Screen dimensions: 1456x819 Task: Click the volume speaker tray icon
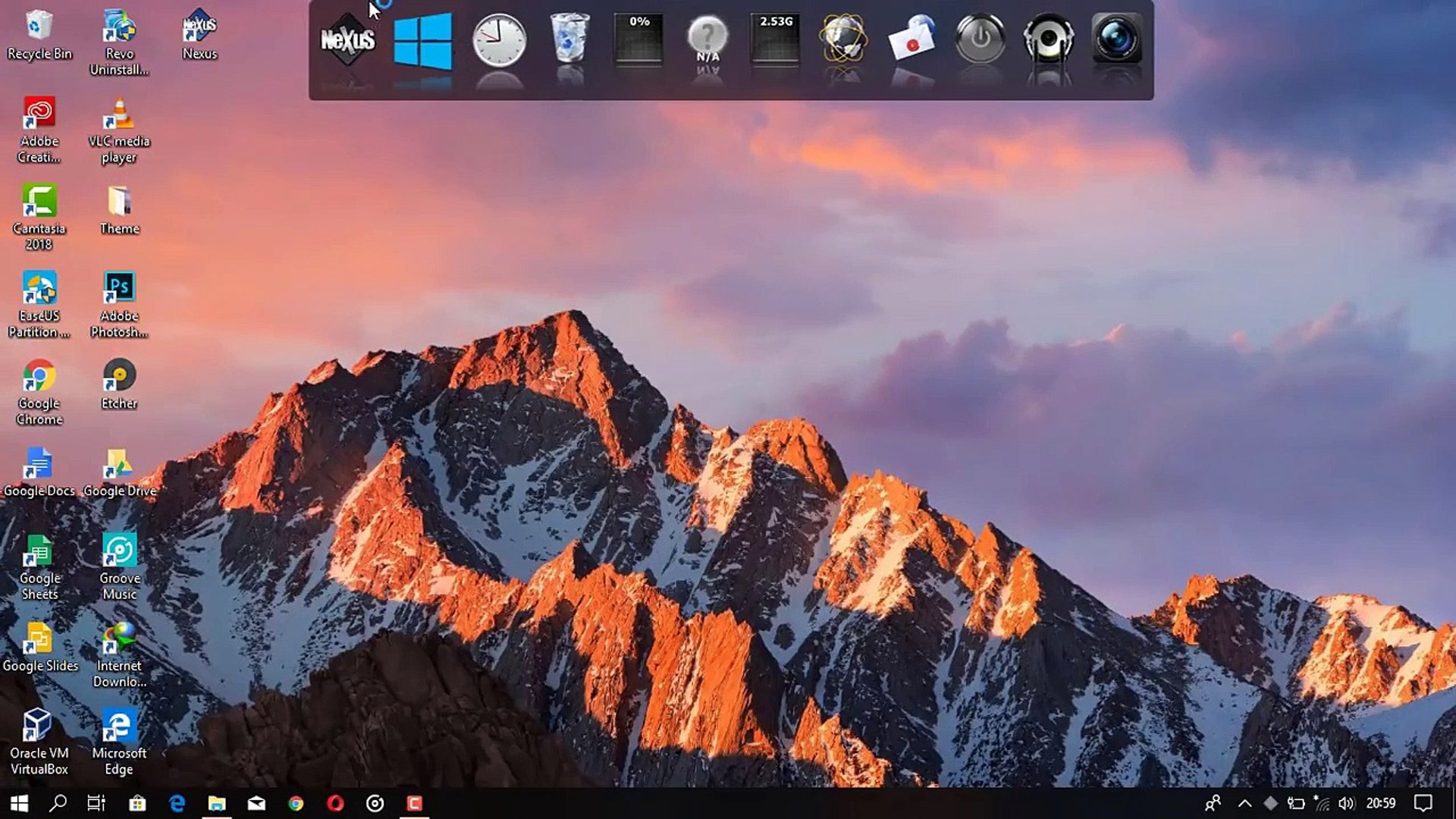[1347, 803]
